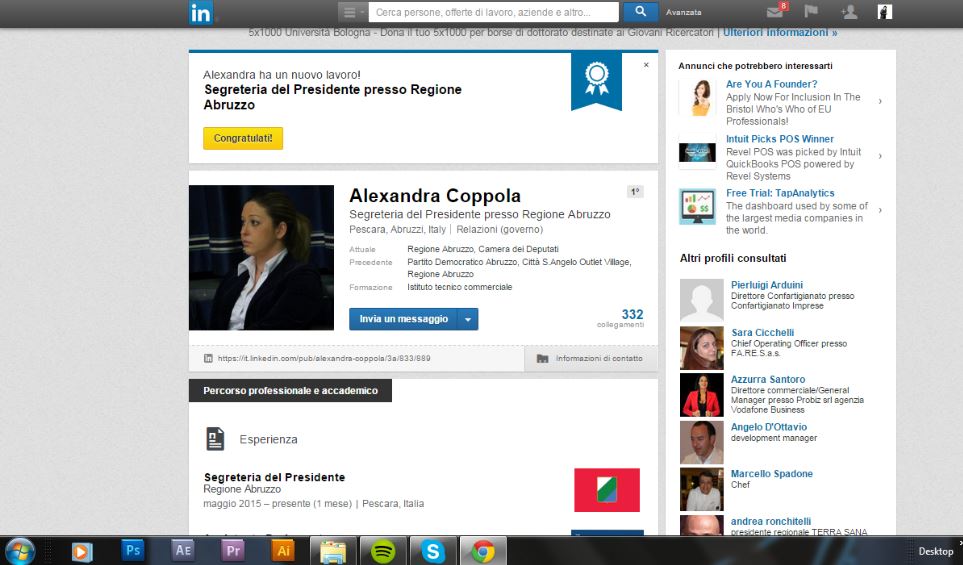This screenshot has width=963, height=565.
Task: Open the messages envelope icon
Action: pyautogui.click(x=775, y=12)
